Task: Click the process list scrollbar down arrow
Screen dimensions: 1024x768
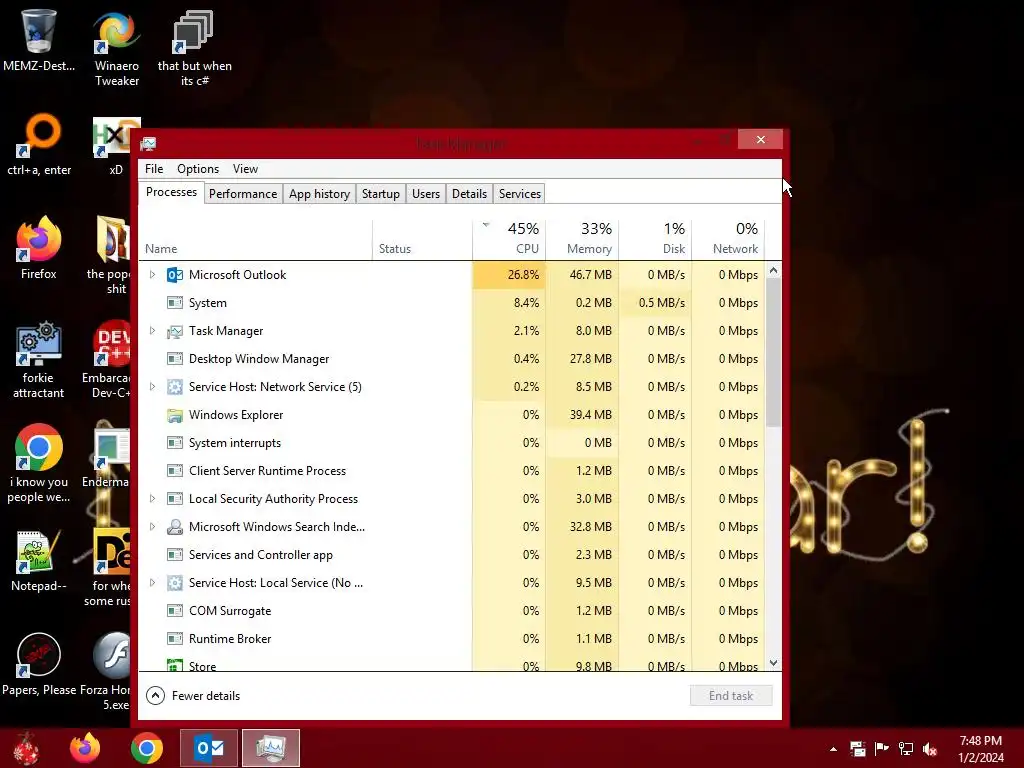Action: (773, 663)
